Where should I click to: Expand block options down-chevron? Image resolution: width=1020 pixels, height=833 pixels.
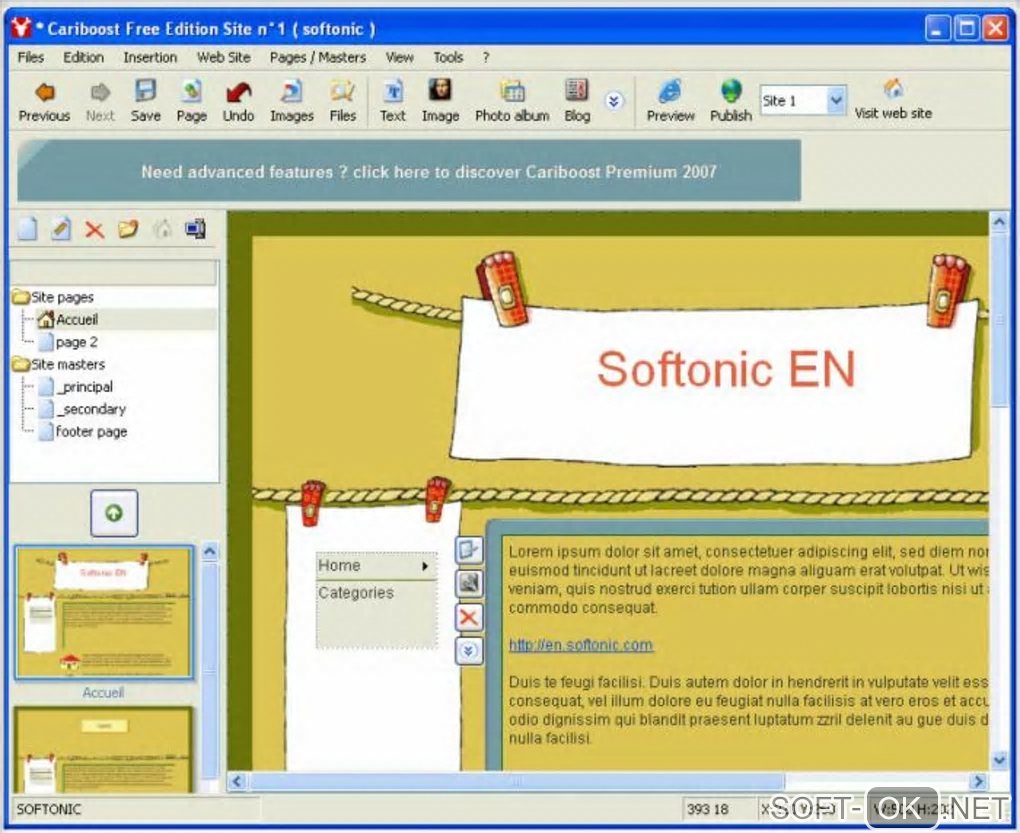pos(469,650)
